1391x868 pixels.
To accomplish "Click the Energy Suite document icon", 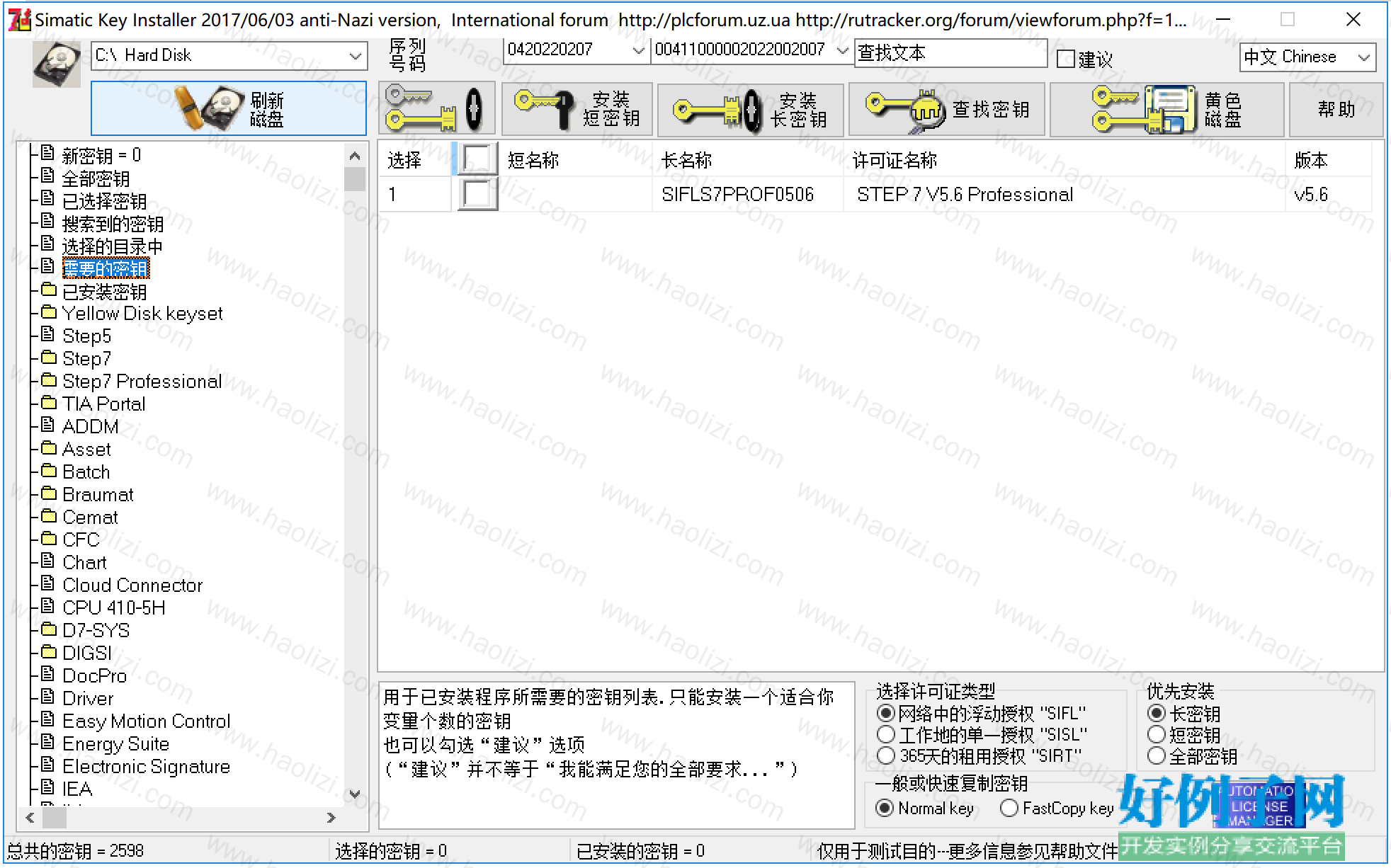I will [x=47, y=742].
